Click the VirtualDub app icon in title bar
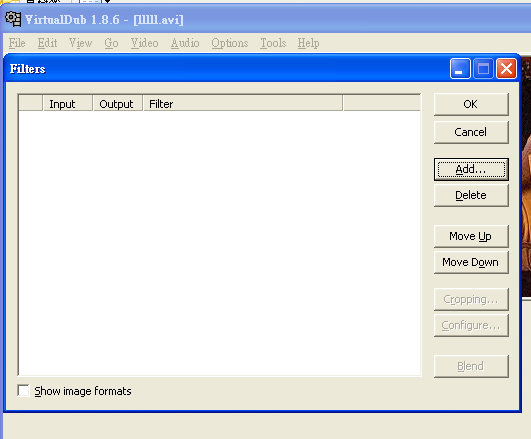 pyautogui.click(x=13, y=19)
